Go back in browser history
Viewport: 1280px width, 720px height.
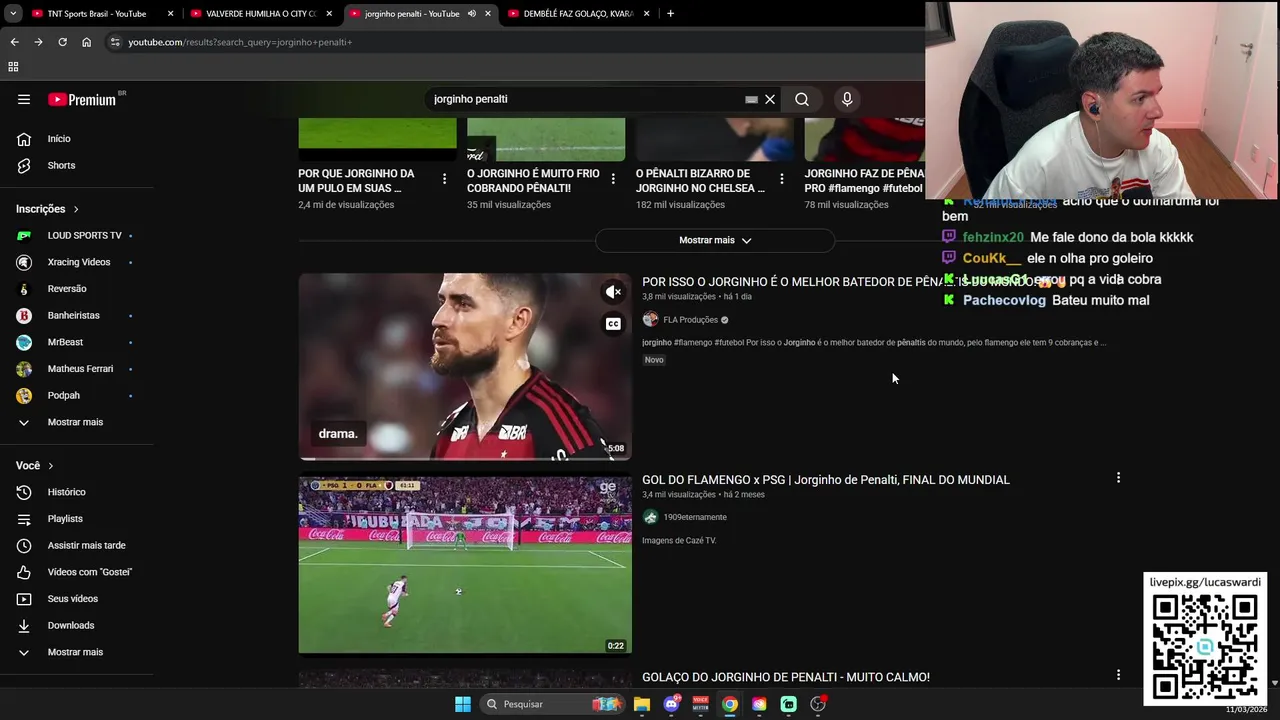14,42
